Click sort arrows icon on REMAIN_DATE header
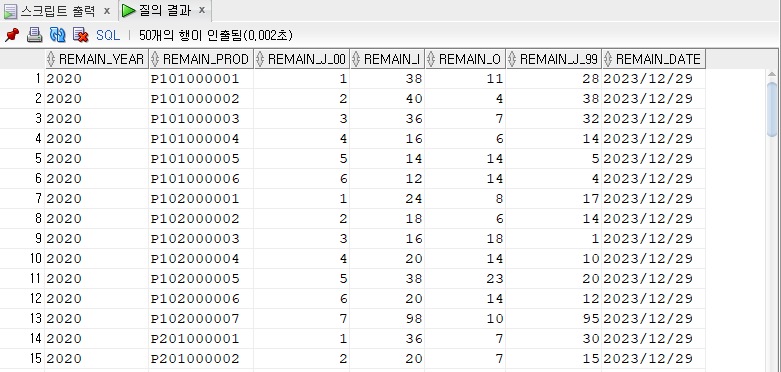The width and height of the screenshot is (781, 372). click(x=608, y=59)
